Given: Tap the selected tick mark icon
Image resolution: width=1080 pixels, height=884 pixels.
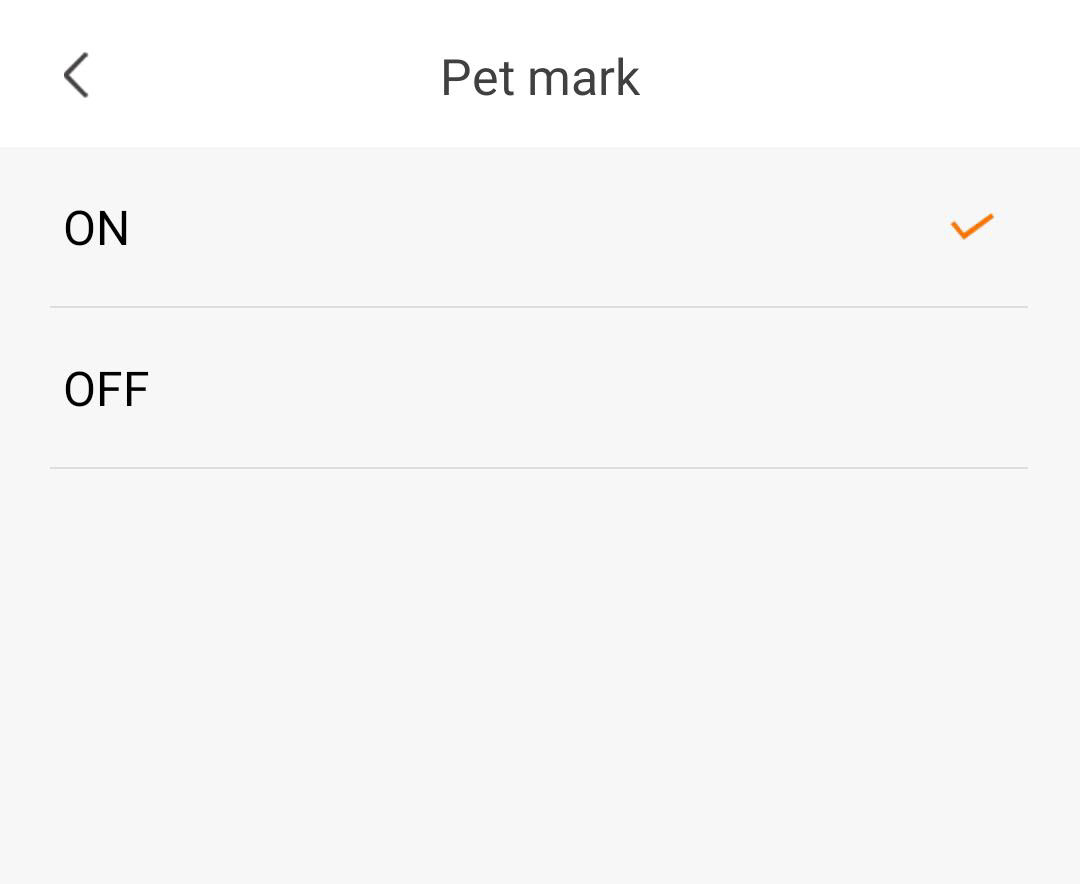Looking at the screenshot, I should pyautogui.click(x=971, y=227).
